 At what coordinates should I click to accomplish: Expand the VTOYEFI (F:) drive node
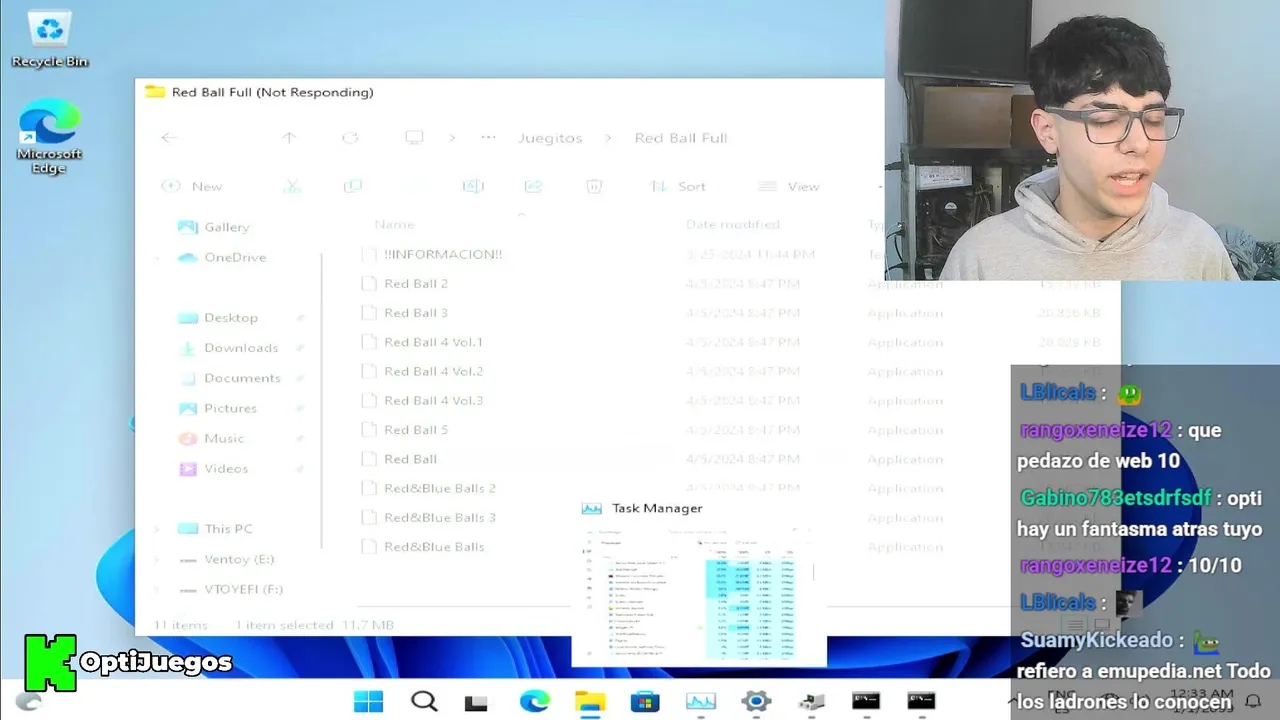pyautogui.click(x=156, y=589)
